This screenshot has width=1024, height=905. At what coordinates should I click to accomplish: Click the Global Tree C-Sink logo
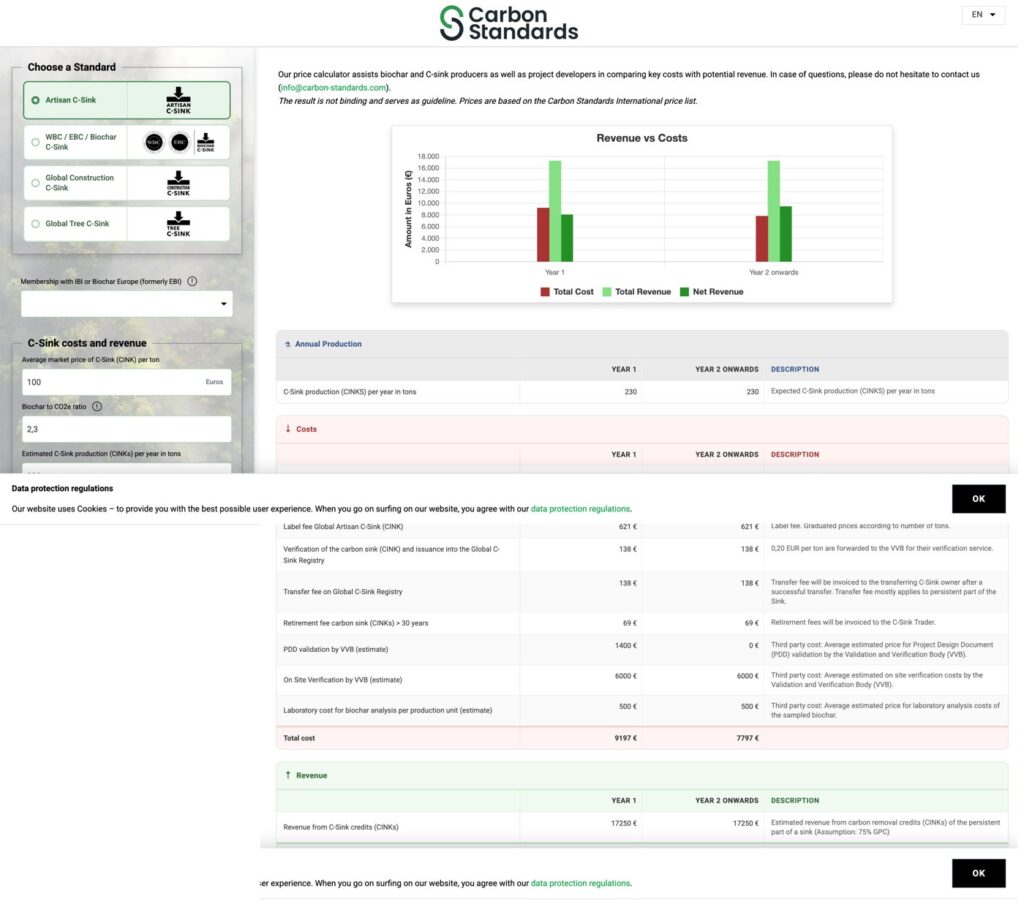click(x=178, y=224)
